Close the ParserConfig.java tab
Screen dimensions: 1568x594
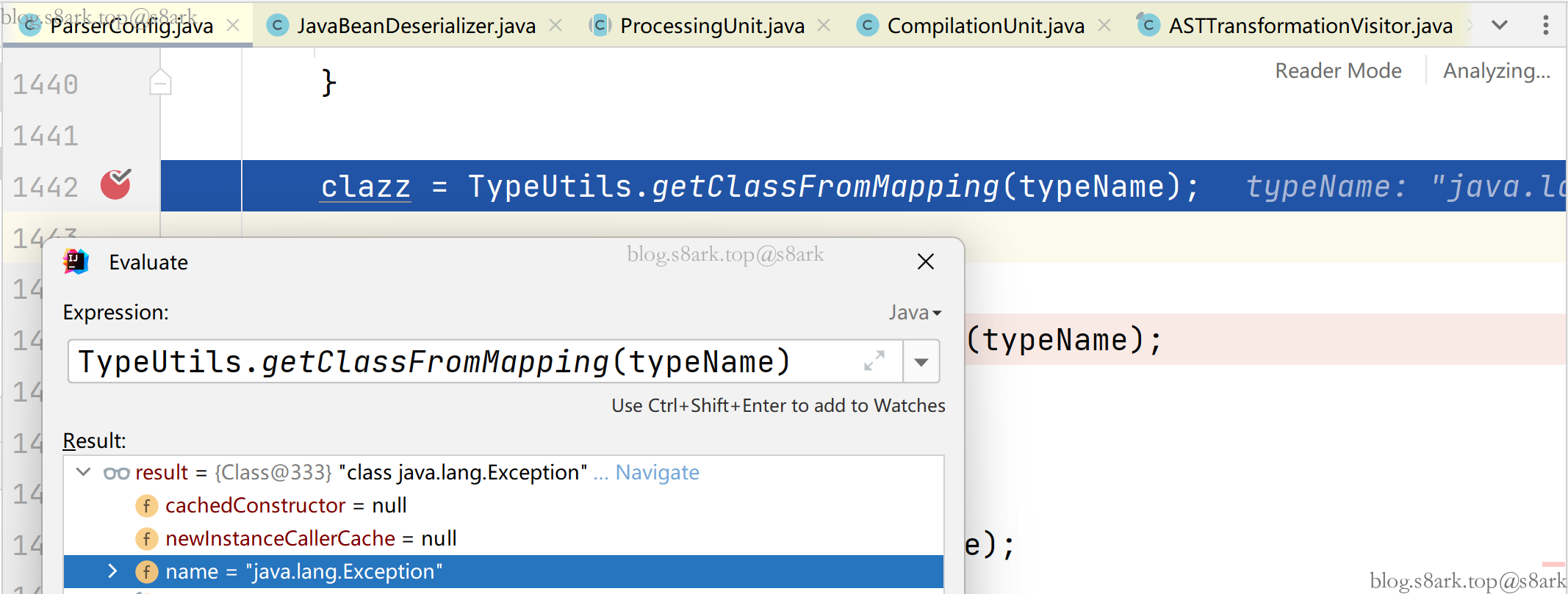click(x=233, y=25)
